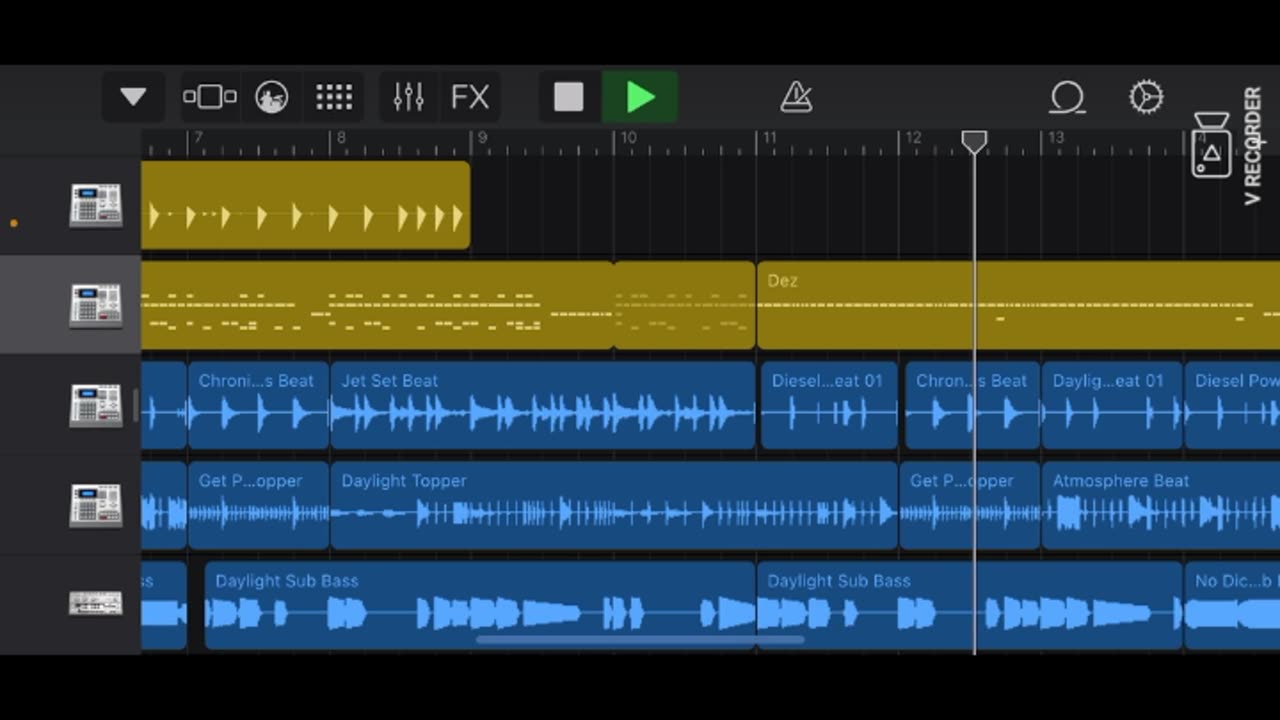The image size is (1280, 720).
Task: Select the yellow MIDI region on first track
Action: click(x=306, y=205)
